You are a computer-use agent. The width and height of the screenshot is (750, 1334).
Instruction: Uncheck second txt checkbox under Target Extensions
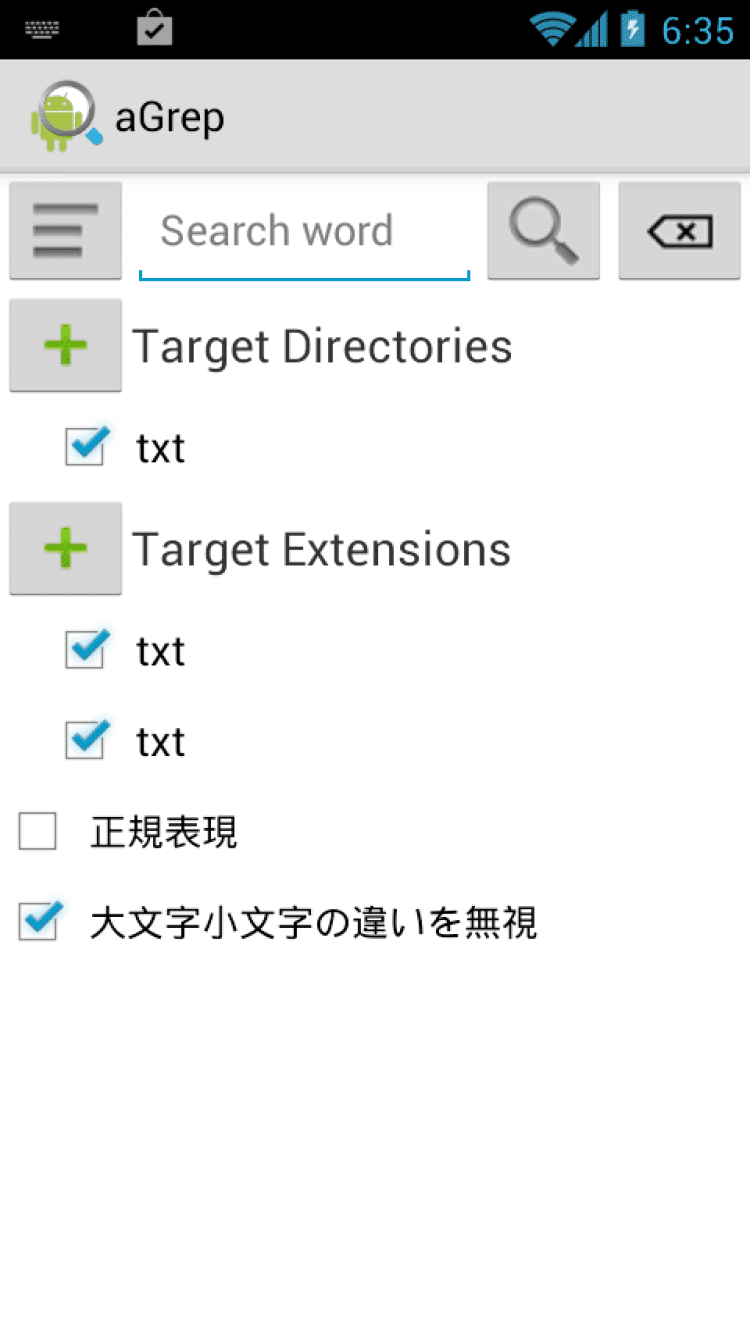coord(85,741)
